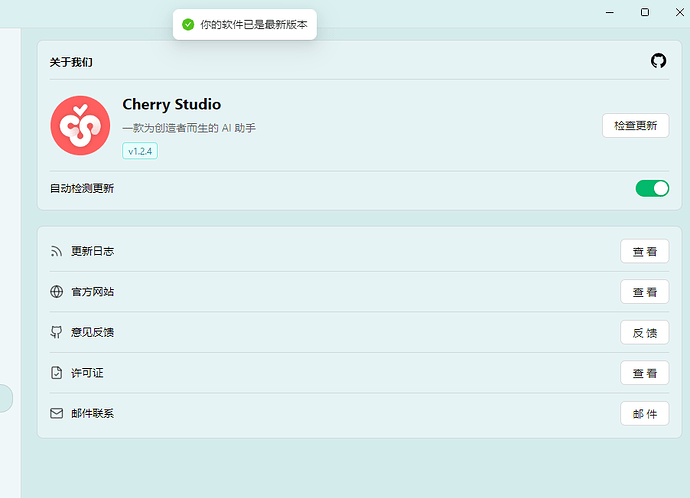Image resolution: width=690 pixels, height=498 pixels.
Task: Click the GitHub icon beside 意见反馈
Action: [x=56, y=332]
